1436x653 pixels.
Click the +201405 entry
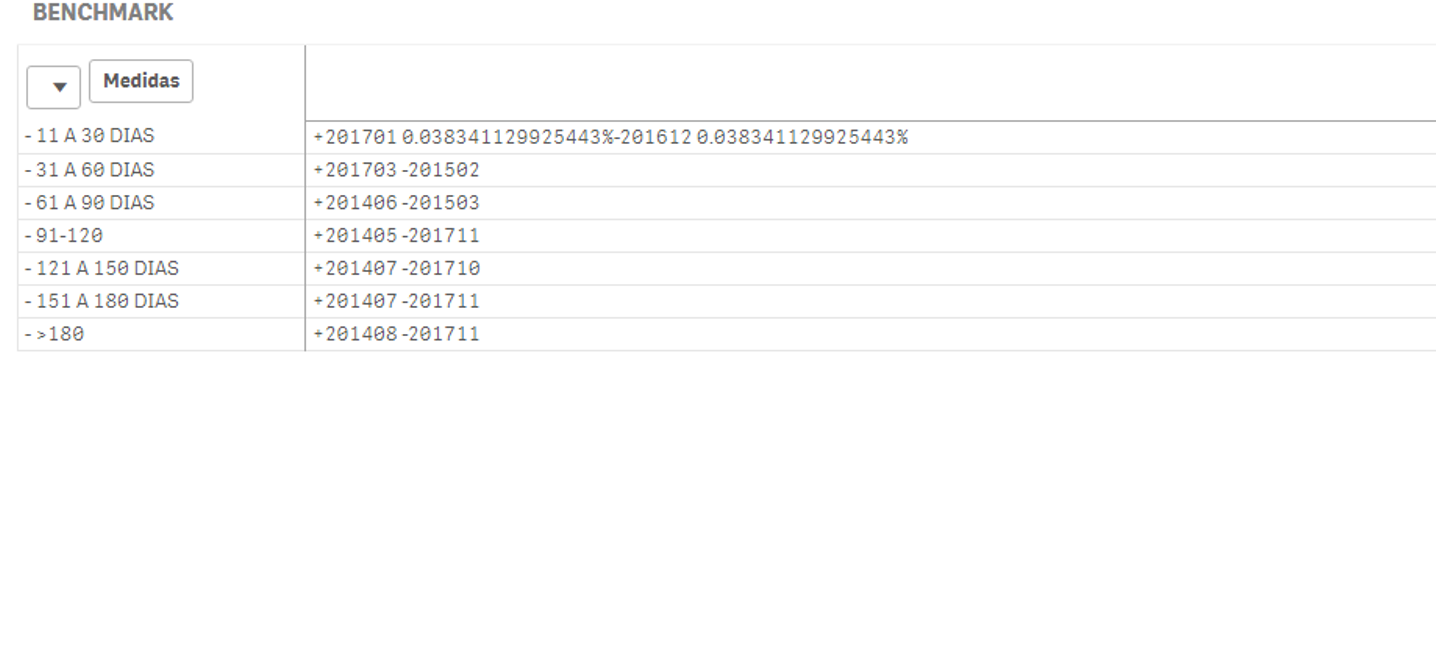[x=355, y=236]
